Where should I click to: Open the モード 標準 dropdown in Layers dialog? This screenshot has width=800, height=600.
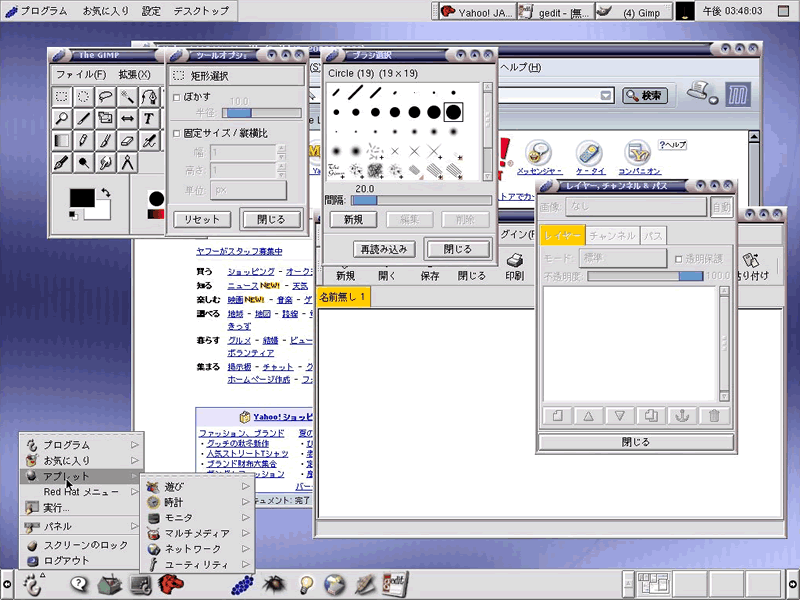click(622, 258)
